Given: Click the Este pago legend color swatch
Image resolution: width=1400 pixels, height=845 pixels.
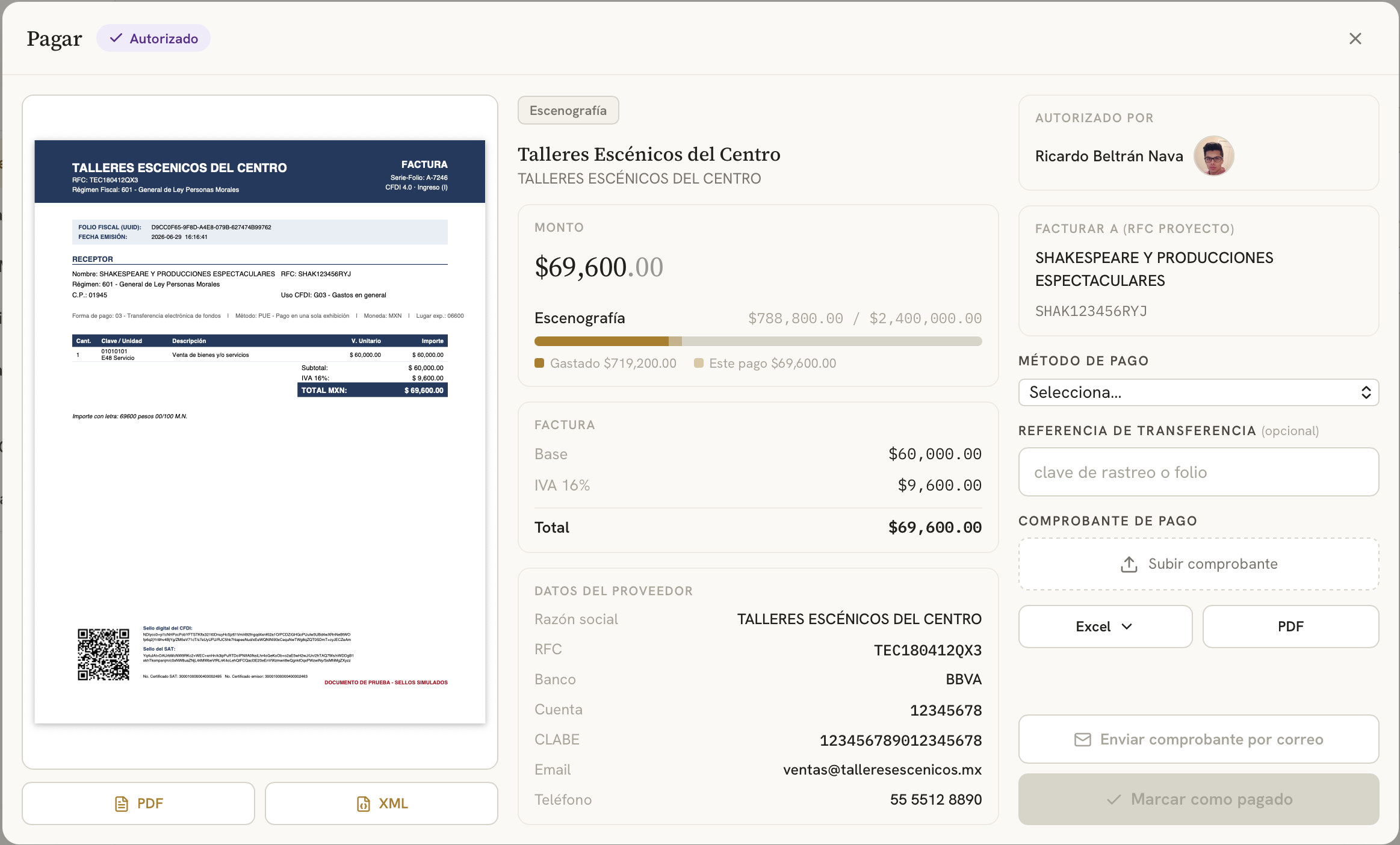Looking at the screenshot, I should pyautogui.click(x=699, y=363).
